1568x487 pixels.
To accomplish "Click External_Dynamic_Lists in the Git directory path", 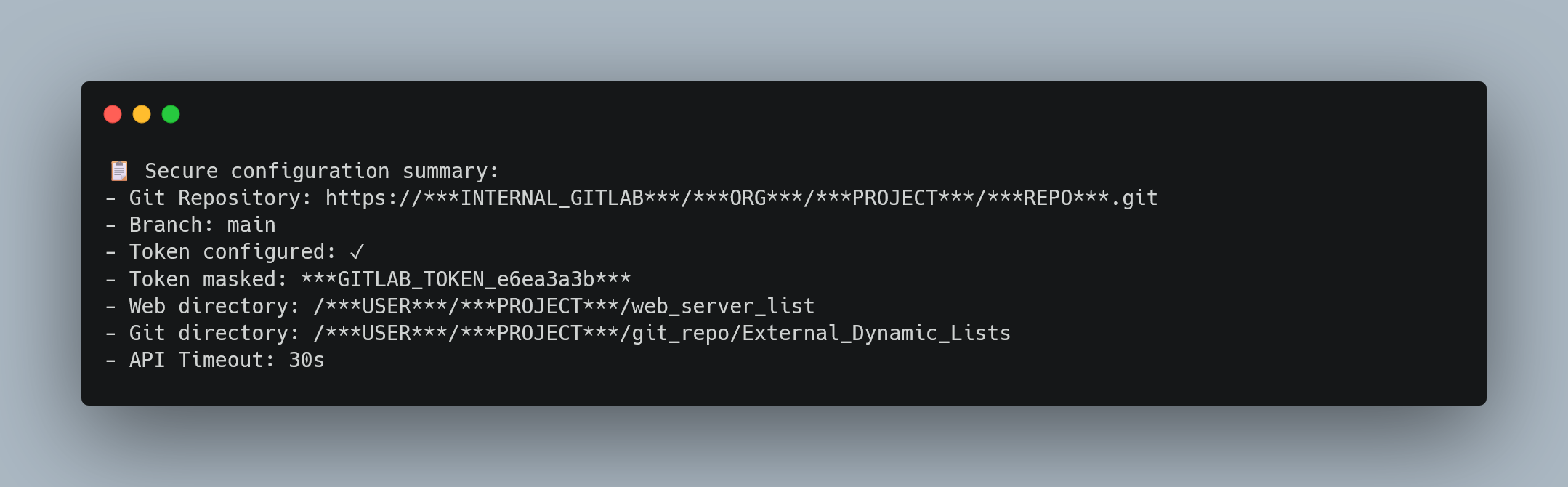I will point(876,334).
